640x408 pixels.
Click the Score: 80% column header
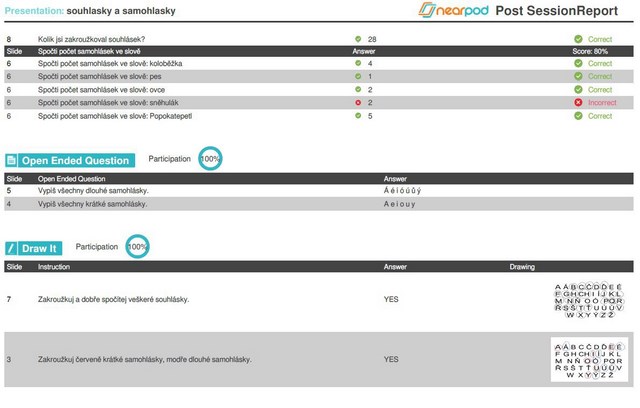[x=588, y=50]
